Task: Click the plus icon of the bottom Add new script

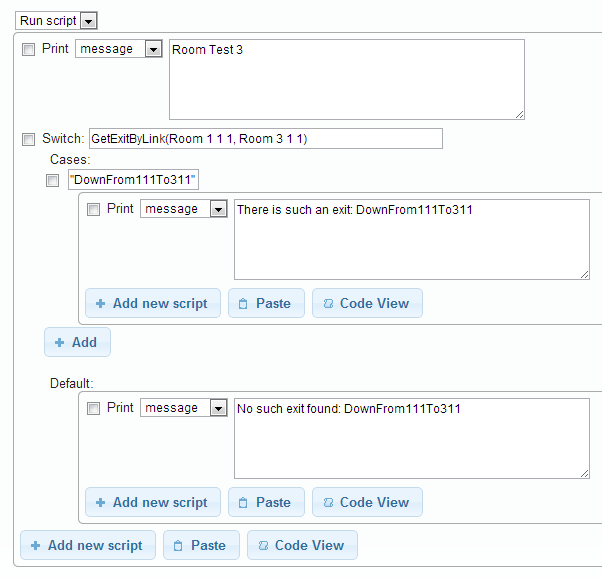Action: pos(35,545)
